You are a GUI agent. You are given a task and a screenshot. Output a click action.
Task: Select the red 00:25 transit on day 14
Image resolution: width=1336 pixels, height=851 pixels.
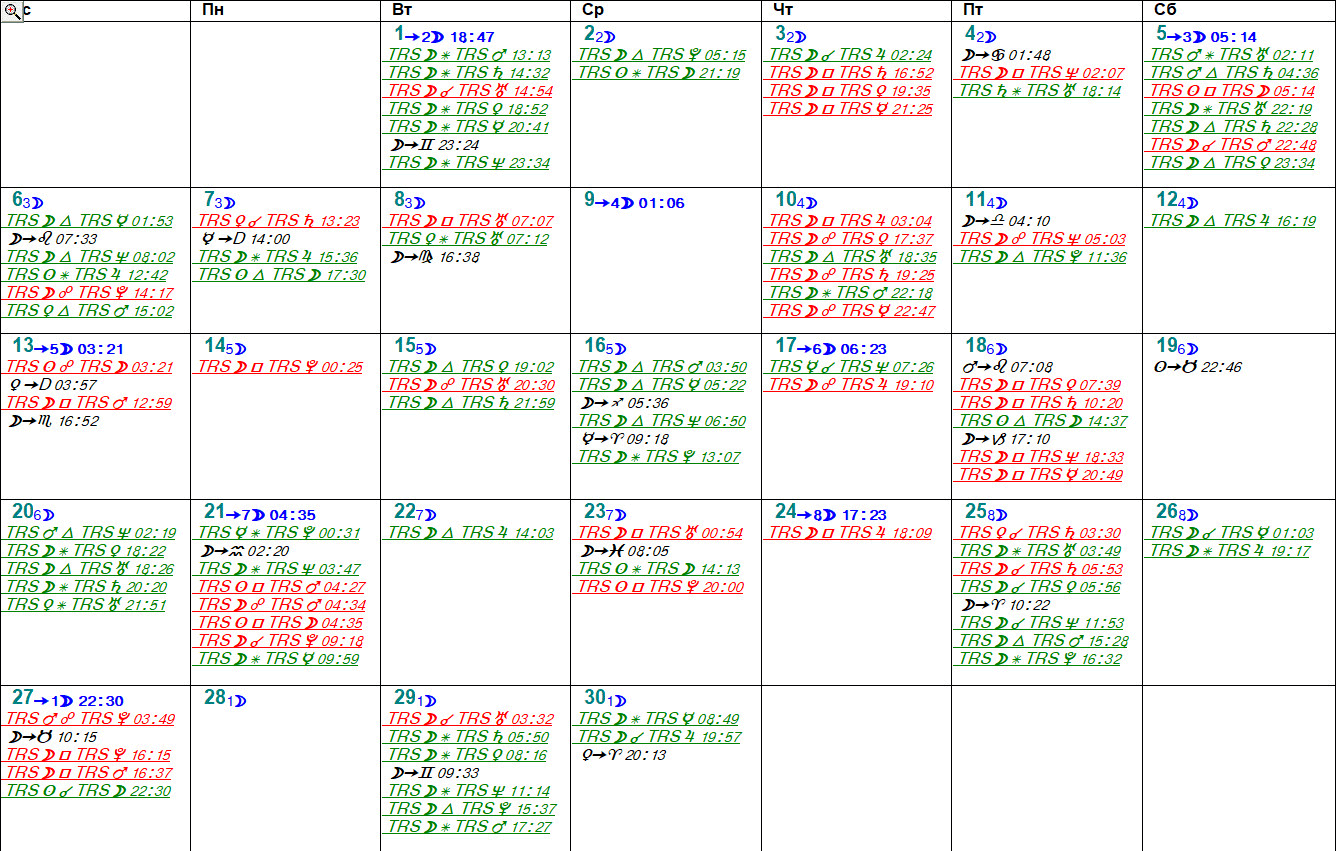click(x=280, y=367)
